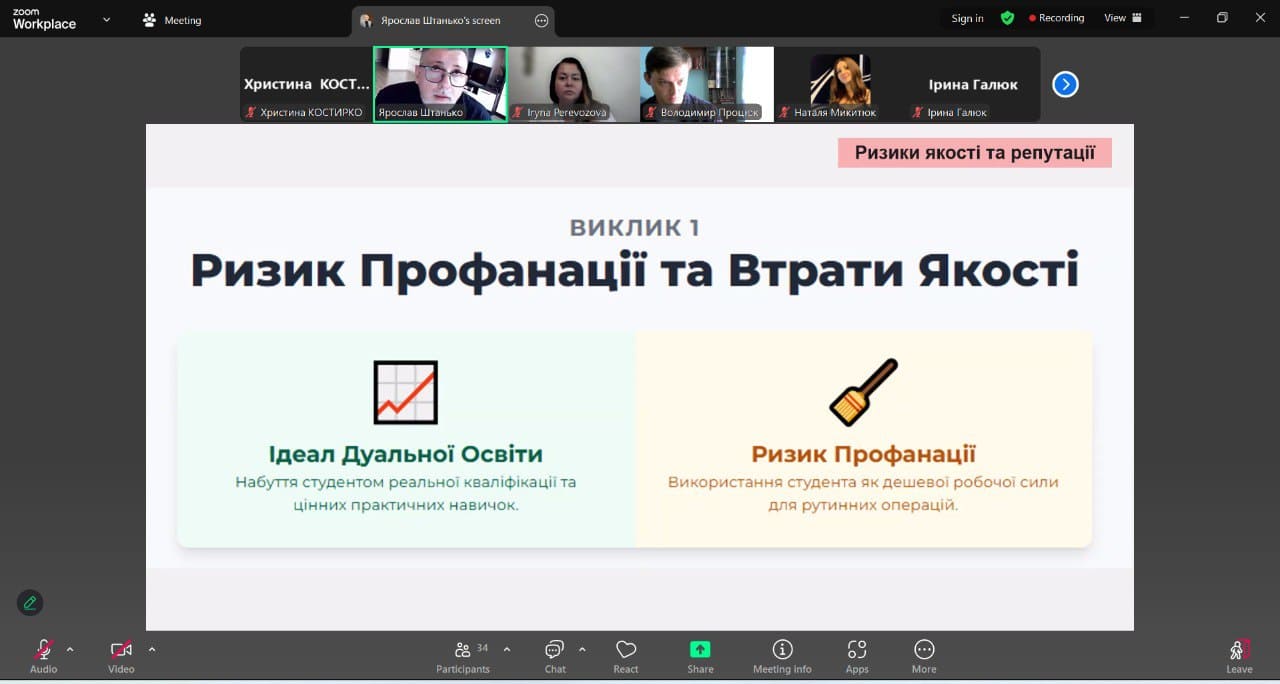Select Ірина Галюк participant tile

[x=973, y=84]
